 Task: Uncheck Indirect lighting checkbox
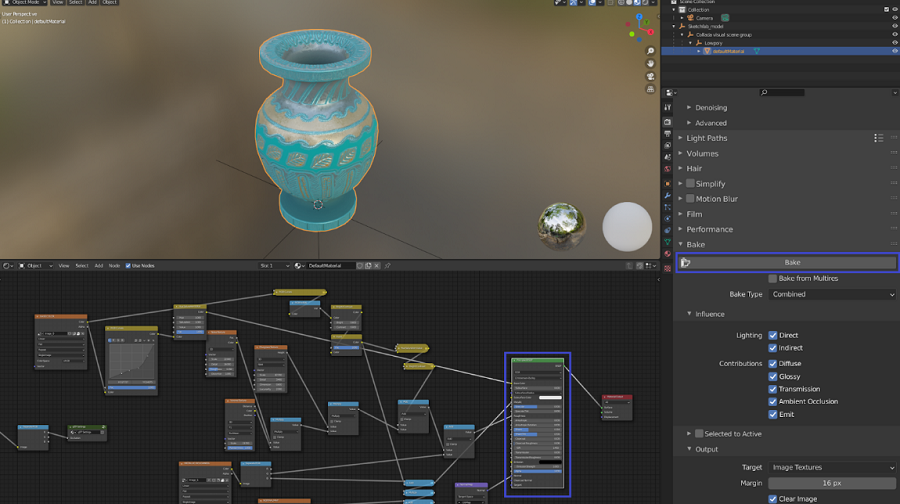click(x=773, y=348)
